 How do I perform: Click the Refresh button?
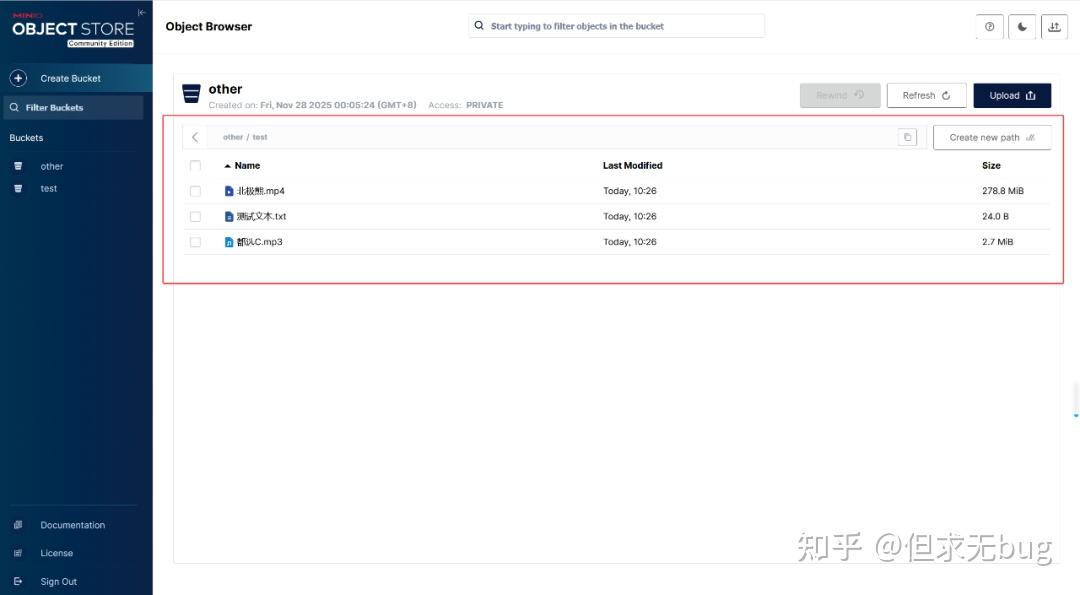926,95
